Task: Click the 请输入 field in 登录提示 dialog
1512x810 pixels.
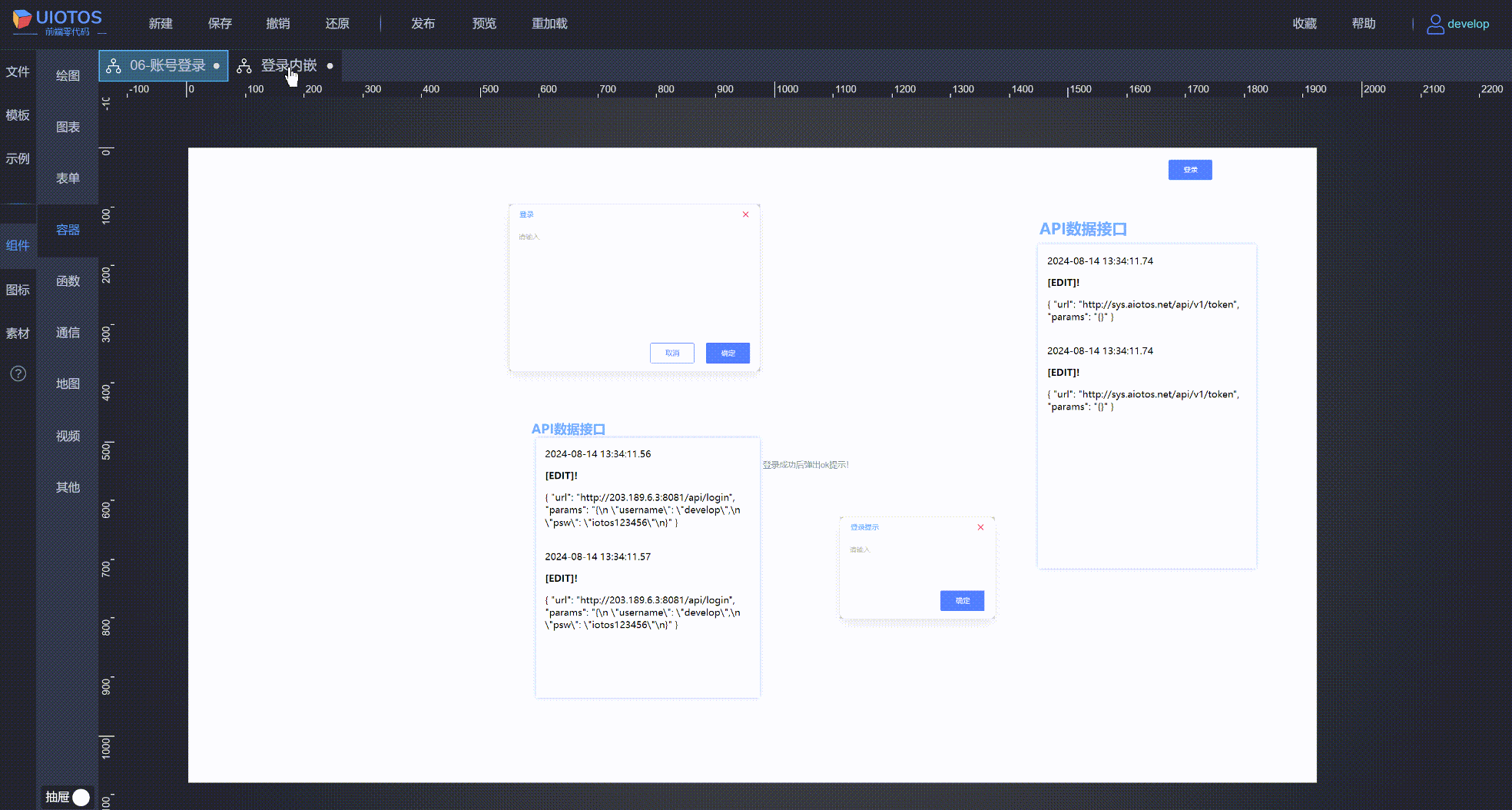Action: 860,549
